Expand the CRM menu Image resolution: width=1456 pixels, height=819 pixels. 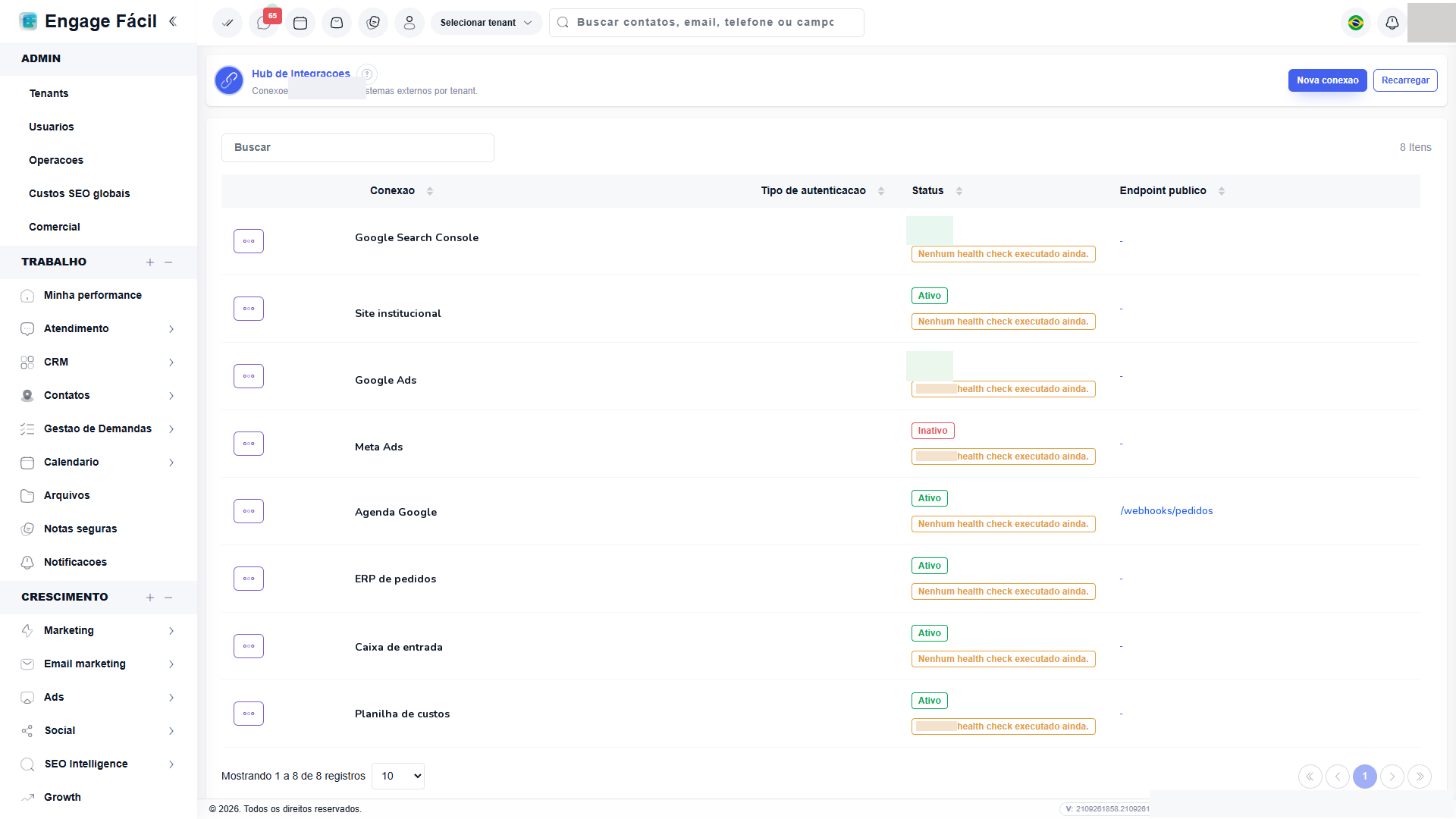[99, 362]
